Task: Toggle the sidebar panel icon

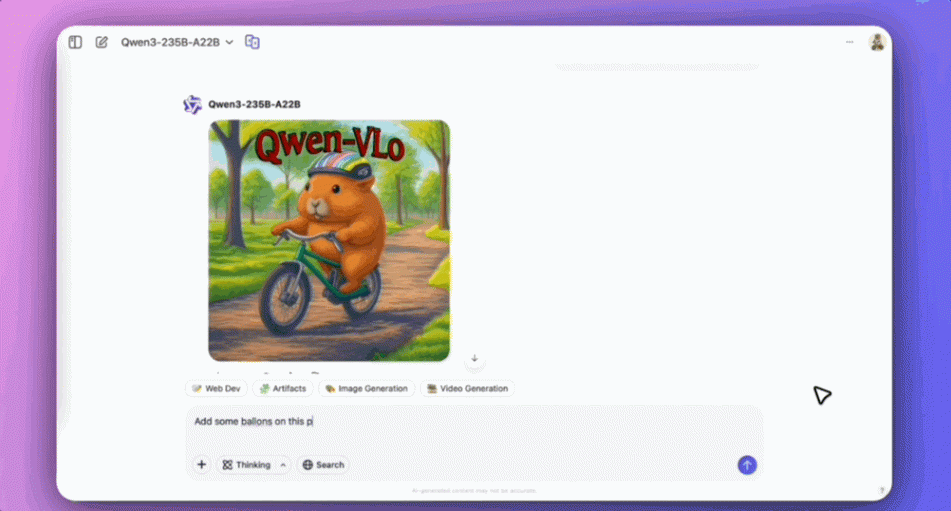Action: click(x=75, y=42)
